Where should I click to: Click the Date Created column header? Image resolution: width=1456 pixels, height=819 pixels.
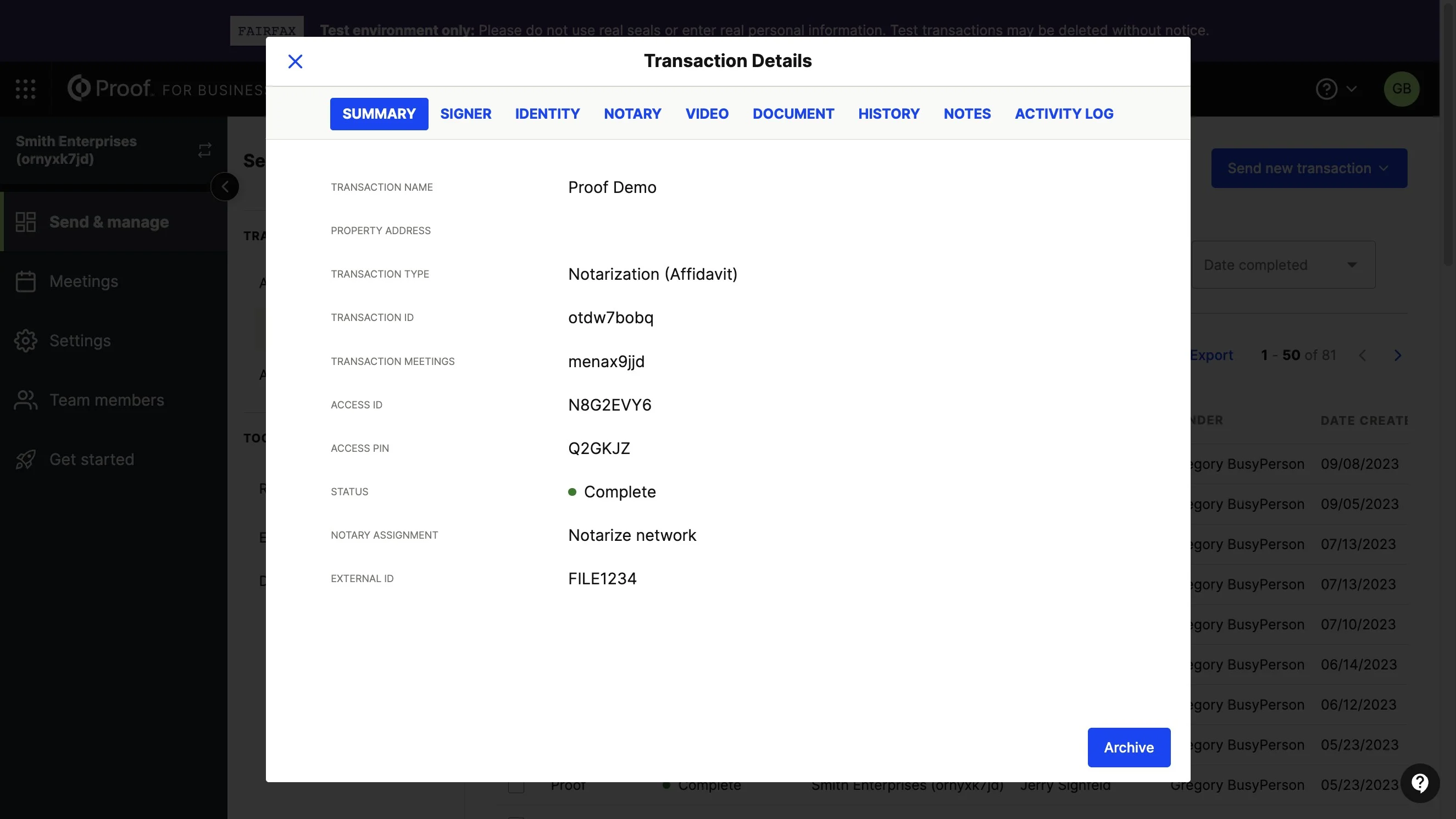1363,420
